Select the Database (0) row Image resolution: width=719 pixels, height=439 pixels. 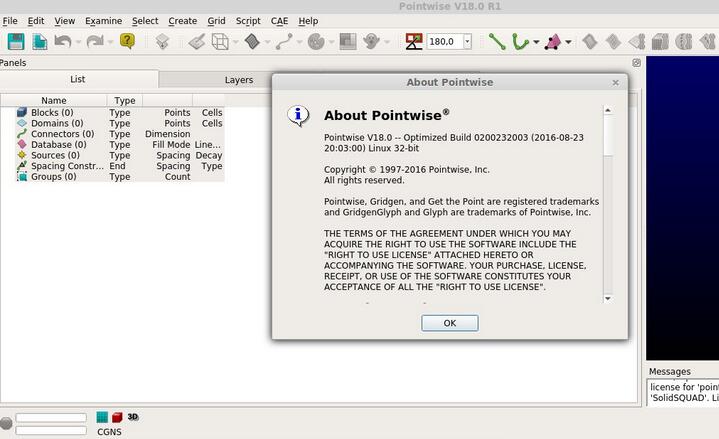pos(120,144)
